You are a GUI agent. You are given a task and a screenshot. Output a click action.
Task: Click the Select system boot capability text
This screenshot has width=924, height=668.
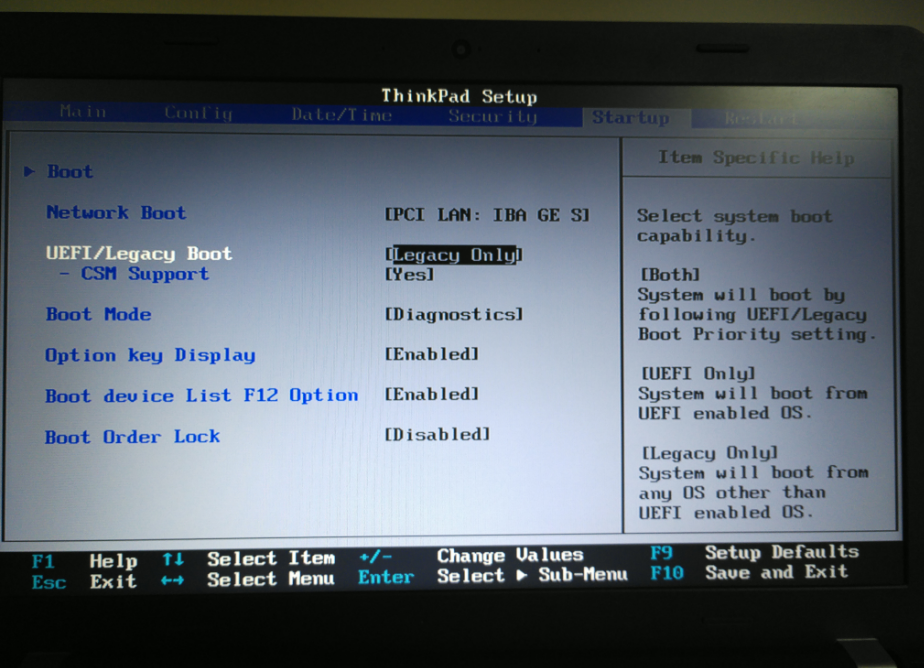click(734, 226)
